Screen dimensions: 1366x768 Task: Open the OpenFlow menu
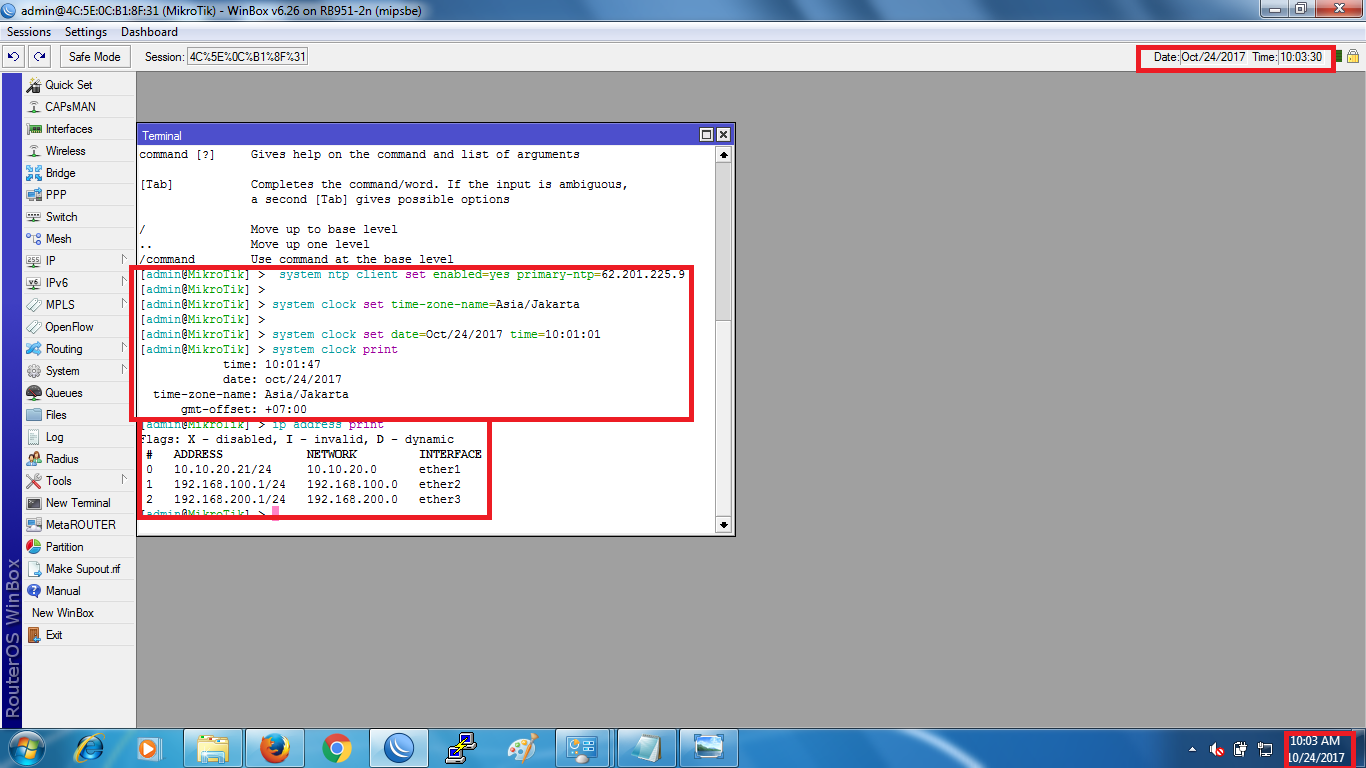(79, 327)
